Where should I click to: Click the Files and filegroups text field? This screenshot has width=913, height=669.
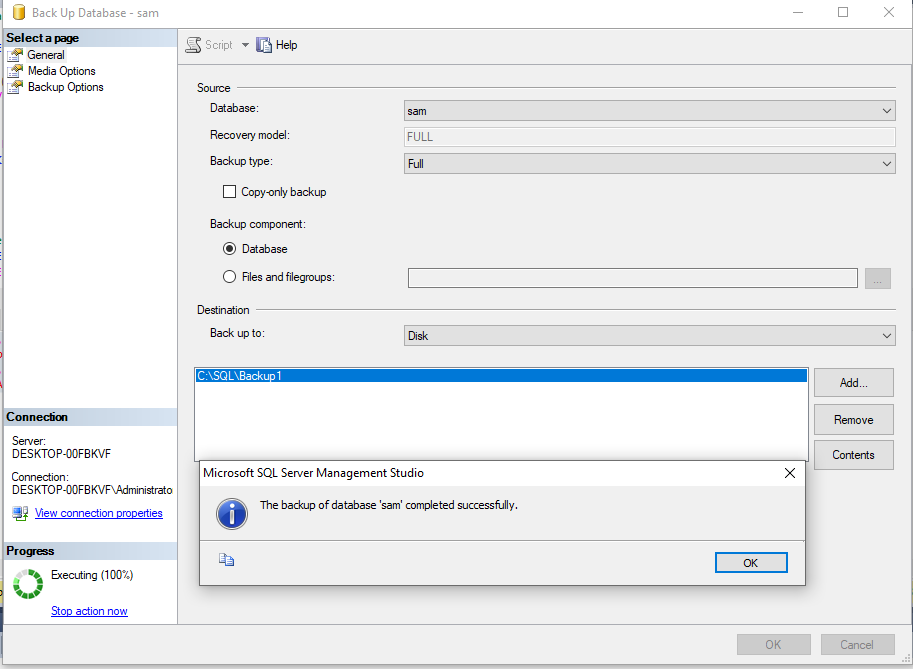click(x=632, y=278)
